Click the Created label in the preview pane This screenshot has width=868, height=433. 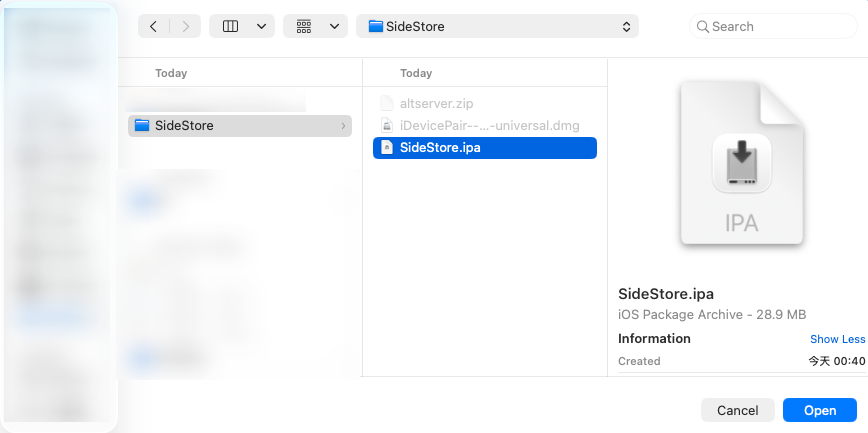tap(639, 361)
